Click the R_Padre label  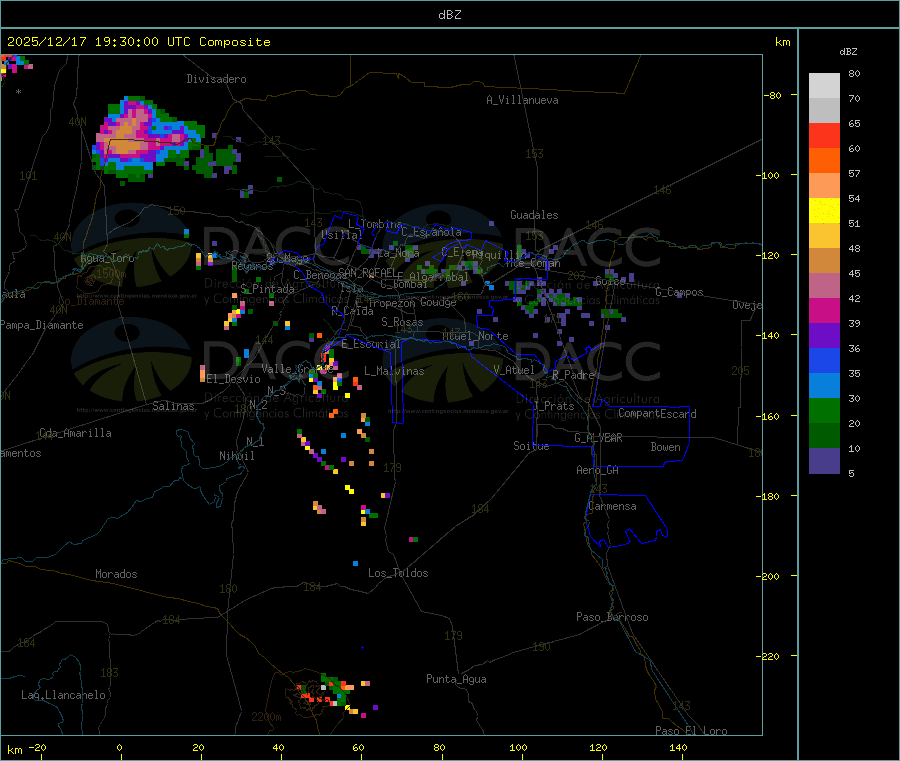coord(573,375)
